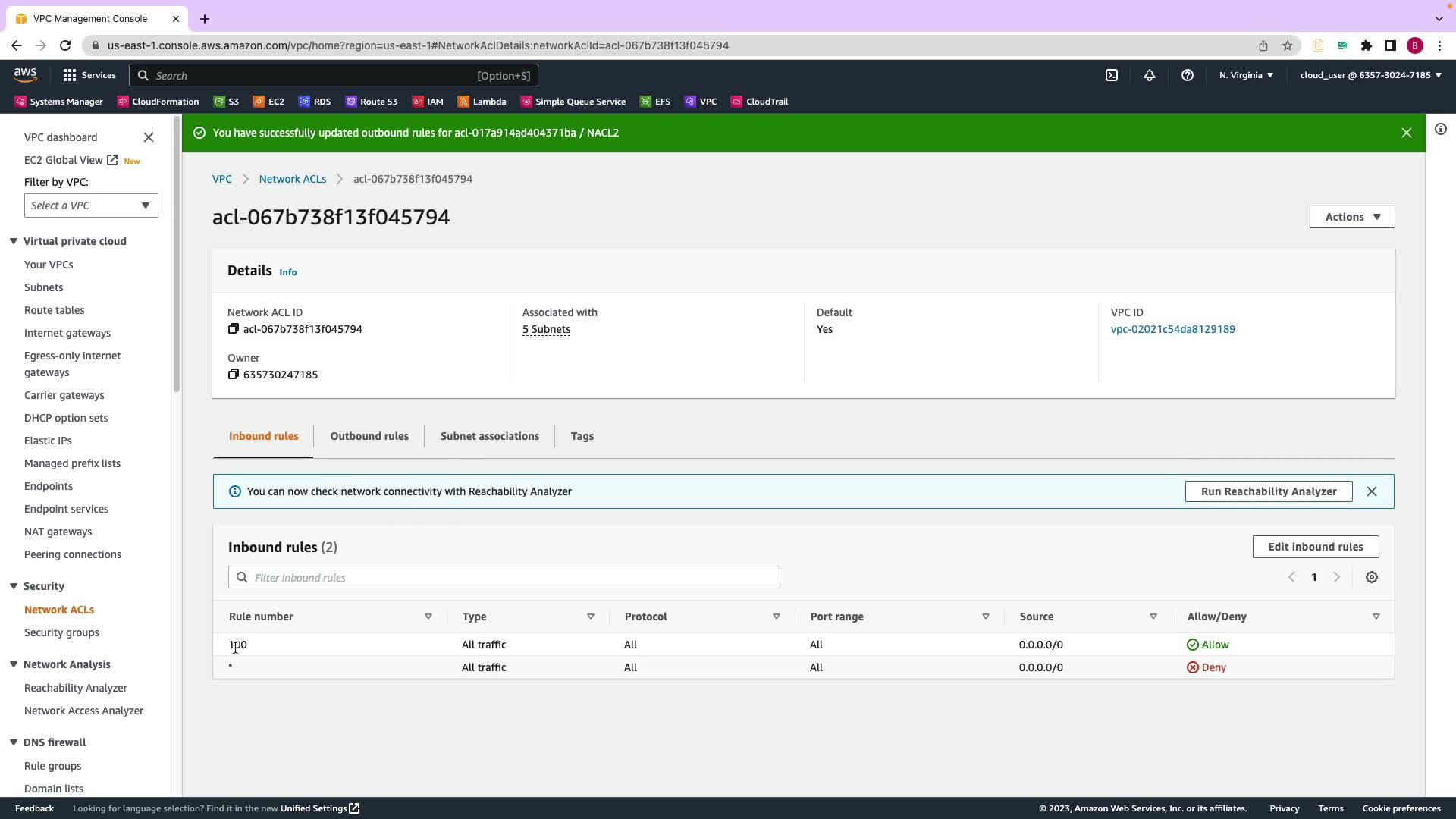The width and height of the screenshot is (1456, 819).
Task: Focus the Filter inbound rules field
Action: pos(504,578)
